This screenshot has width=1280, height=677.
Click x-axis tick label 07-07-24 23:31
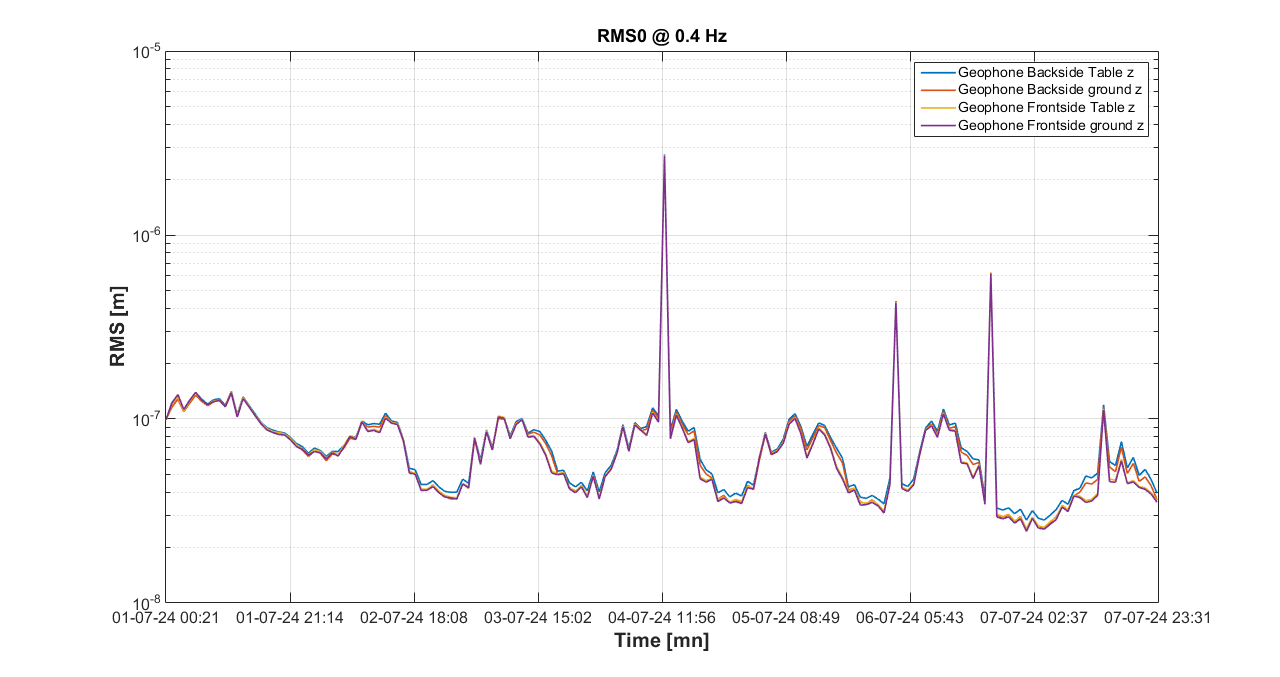[x=1158, y=618]
